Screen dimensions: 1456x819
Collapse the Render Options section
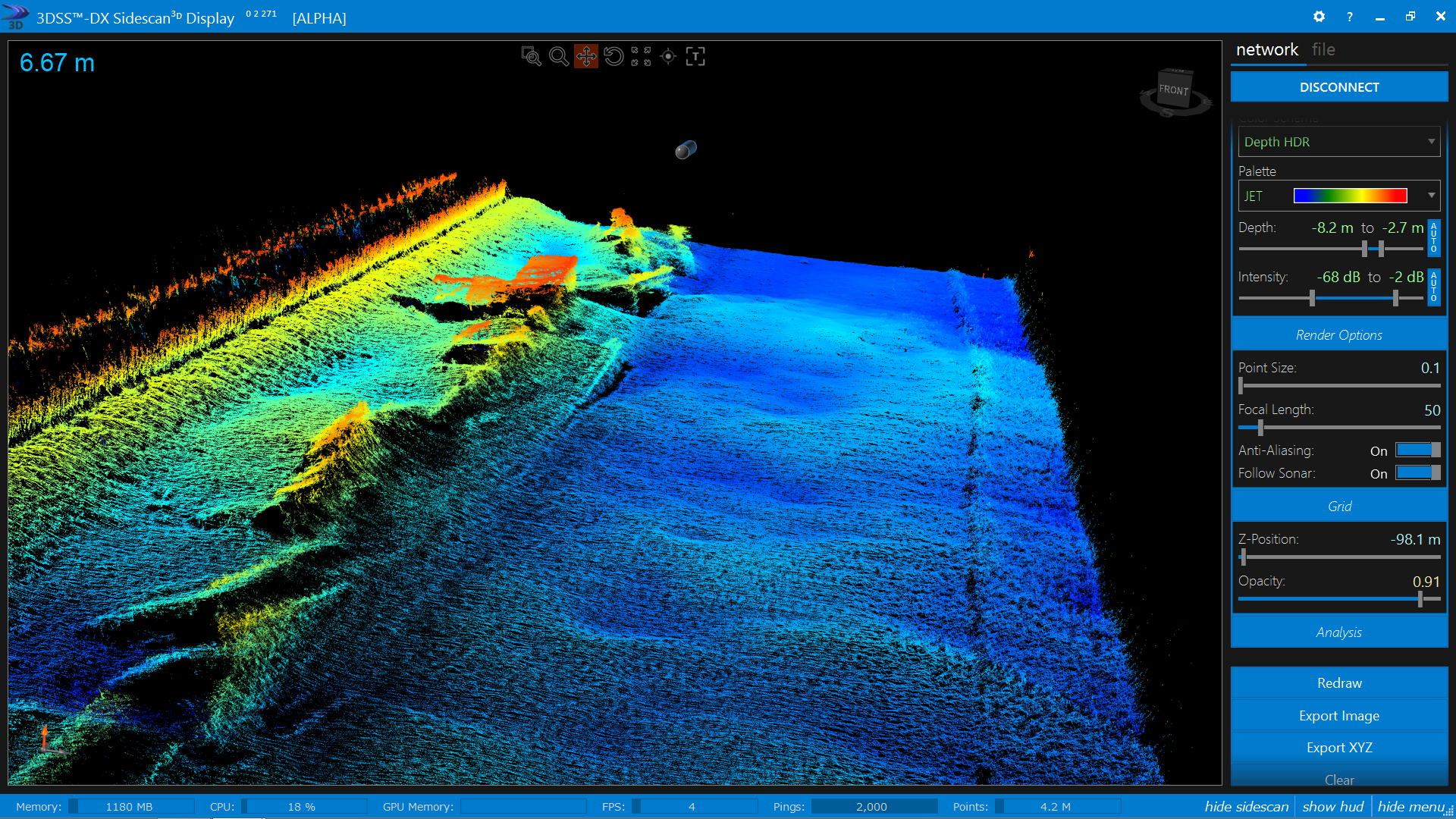[1339, 334]
